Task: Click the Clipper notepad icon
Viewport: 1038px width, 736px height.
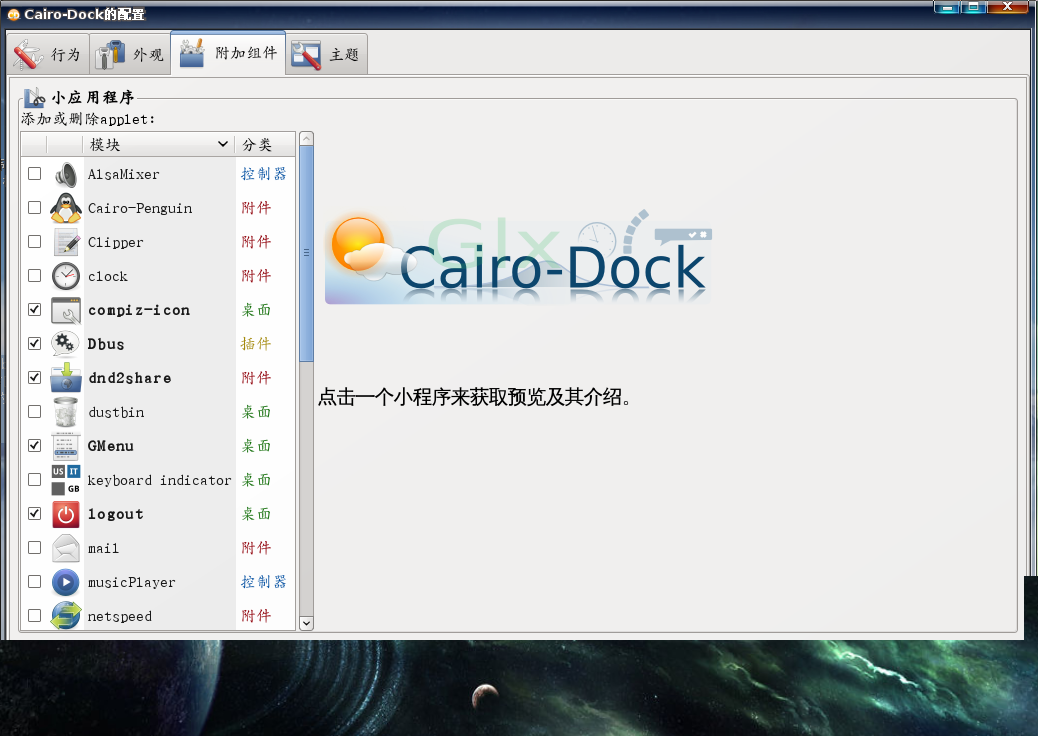Action: [66, 242]
